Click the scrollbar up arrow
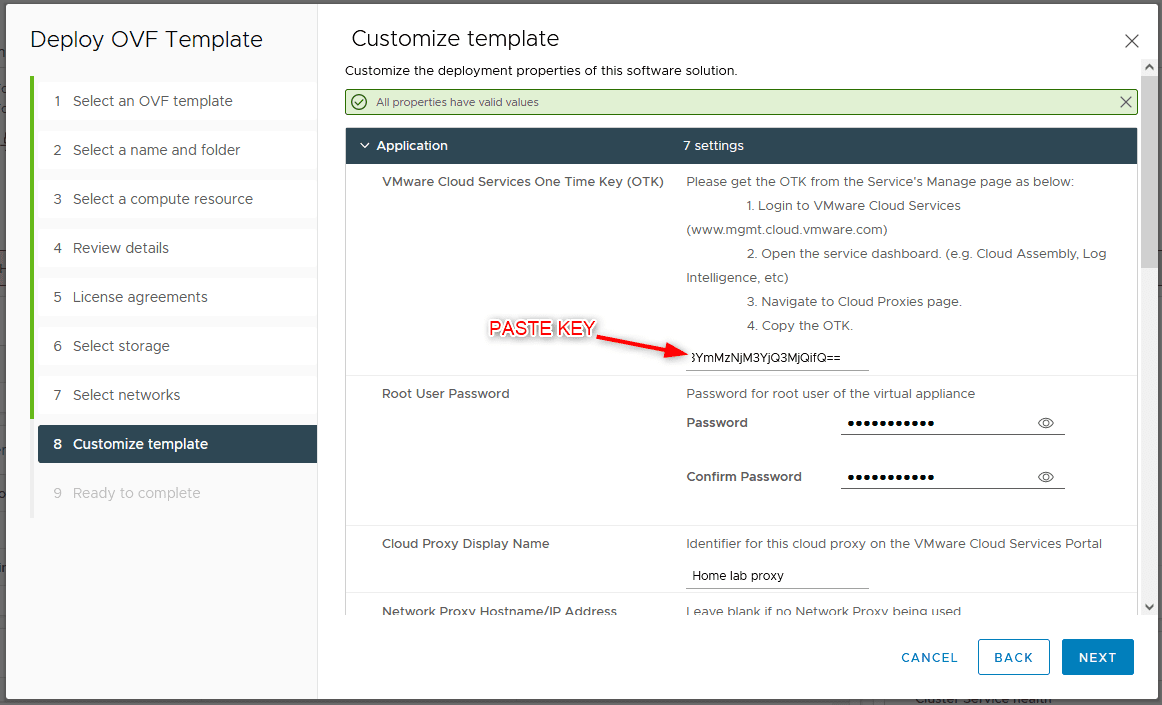The width and height of the screenshot is (1162, 705). [x=1149, y=67]
